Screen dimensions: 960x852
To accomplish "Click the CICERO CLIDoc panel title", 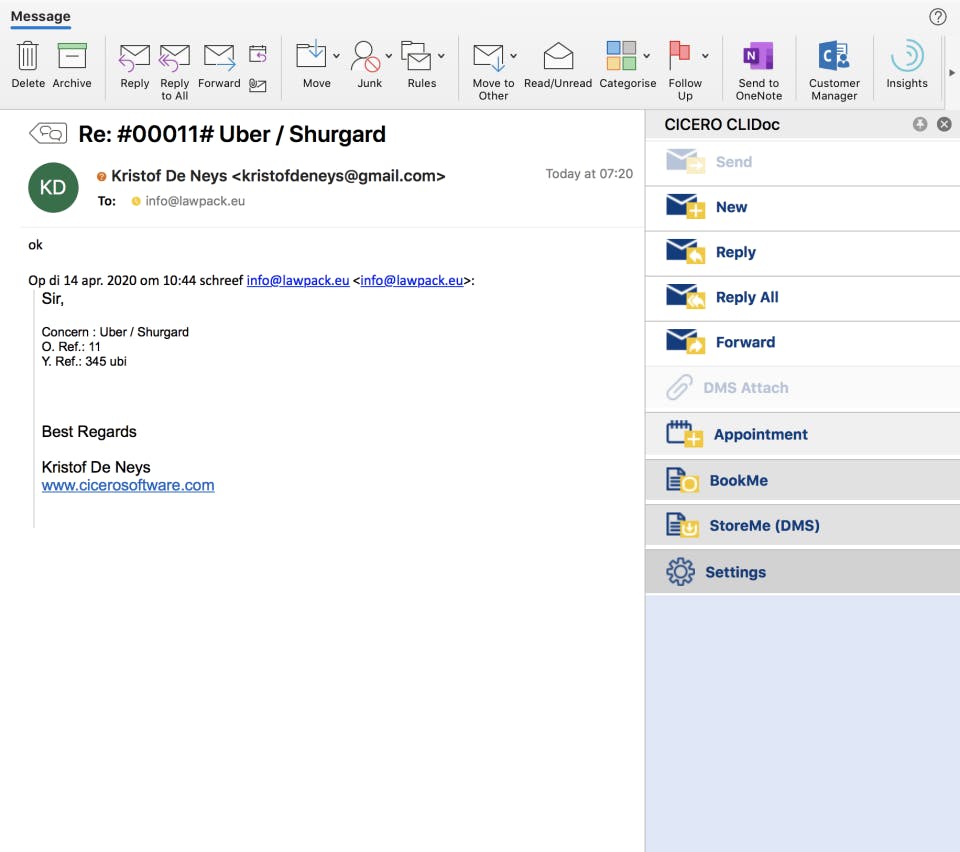I will tap(722, 124).
